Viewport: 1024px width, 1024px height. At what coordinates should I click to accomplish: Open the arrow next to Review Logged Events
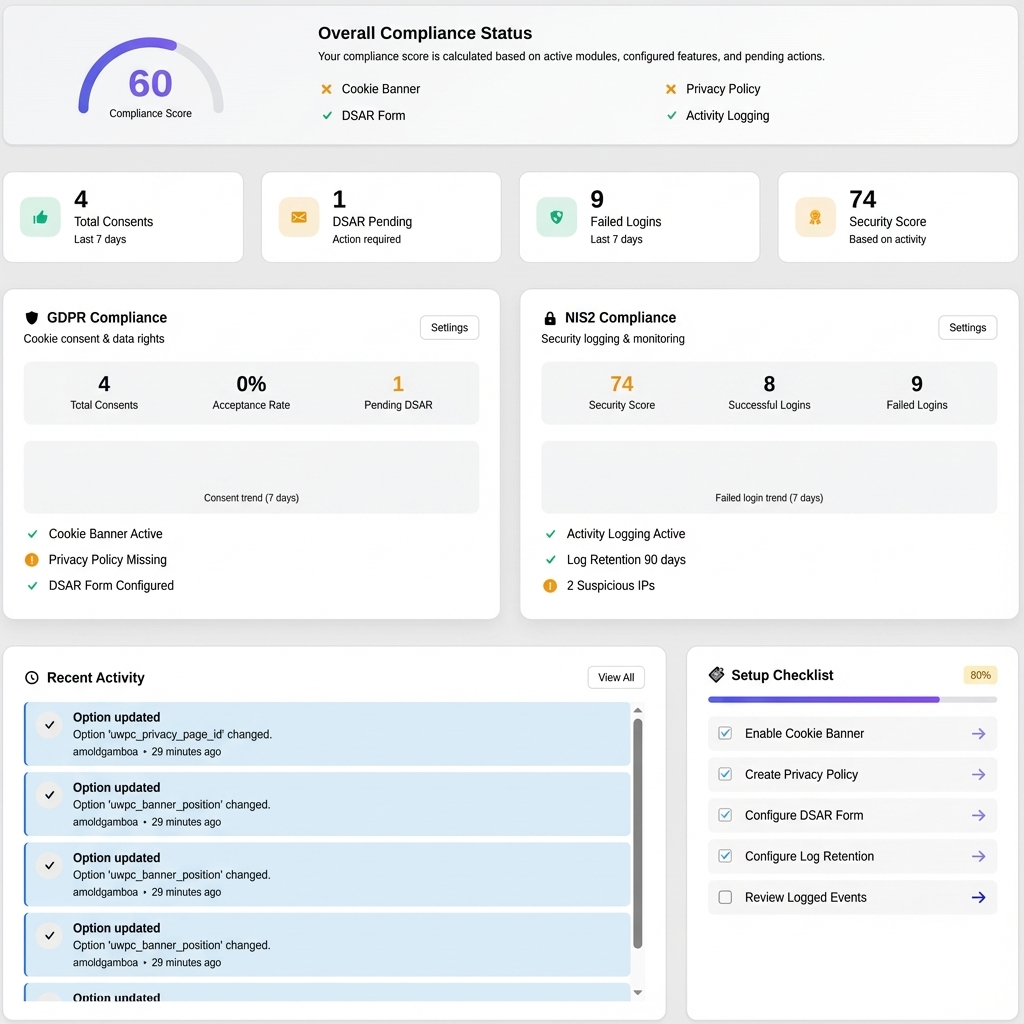(x=978, y=897)
